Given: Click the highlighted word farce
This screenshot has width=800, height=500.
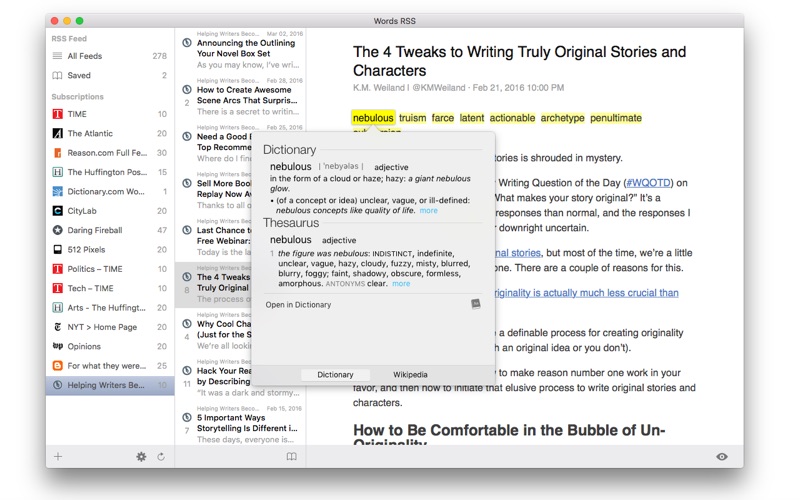Looking at the screenshot, I should coord(442,118).
